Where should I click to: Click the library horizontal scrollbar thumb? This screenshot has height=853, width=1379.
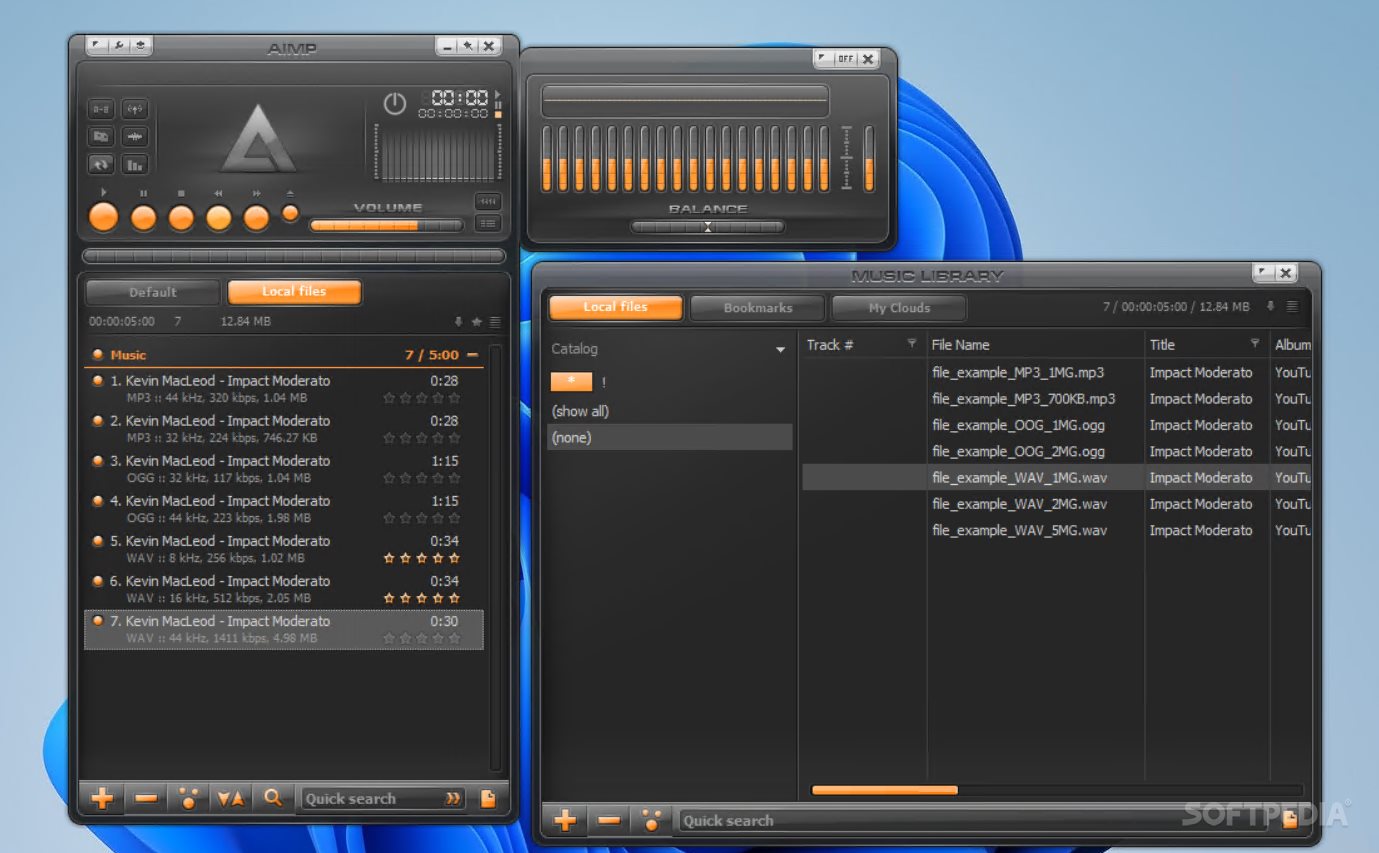(884, 790)
